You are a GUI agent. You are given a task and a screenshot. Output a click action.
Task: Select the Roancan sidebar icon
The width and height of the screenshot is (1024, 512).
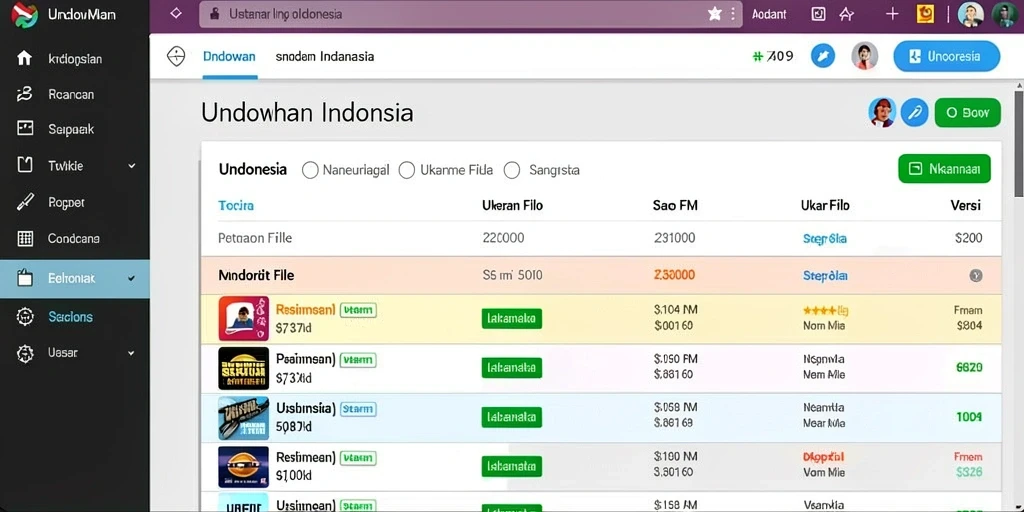24,94
